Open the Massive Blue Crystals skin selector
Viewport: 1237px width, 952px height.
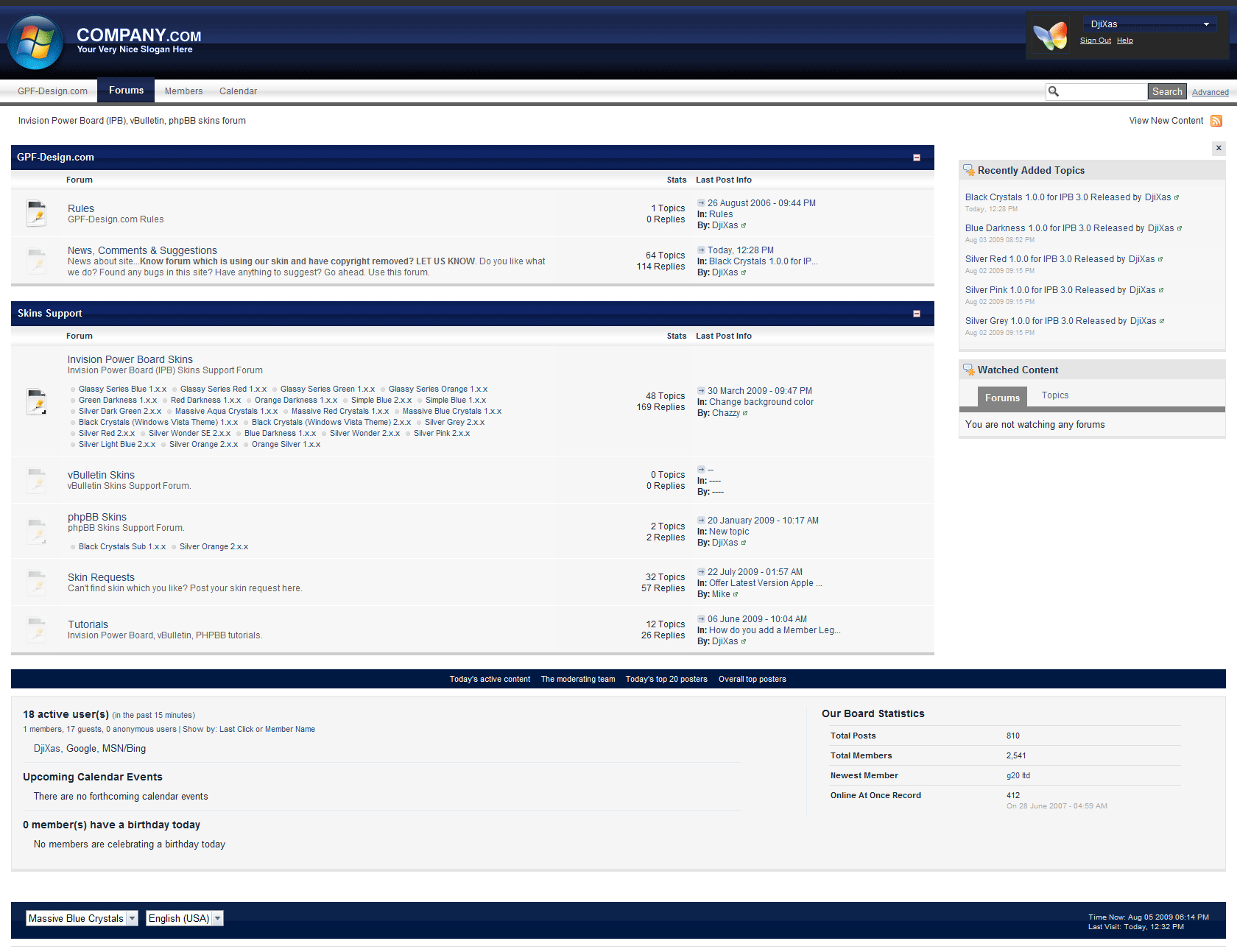tap(82, 918)
